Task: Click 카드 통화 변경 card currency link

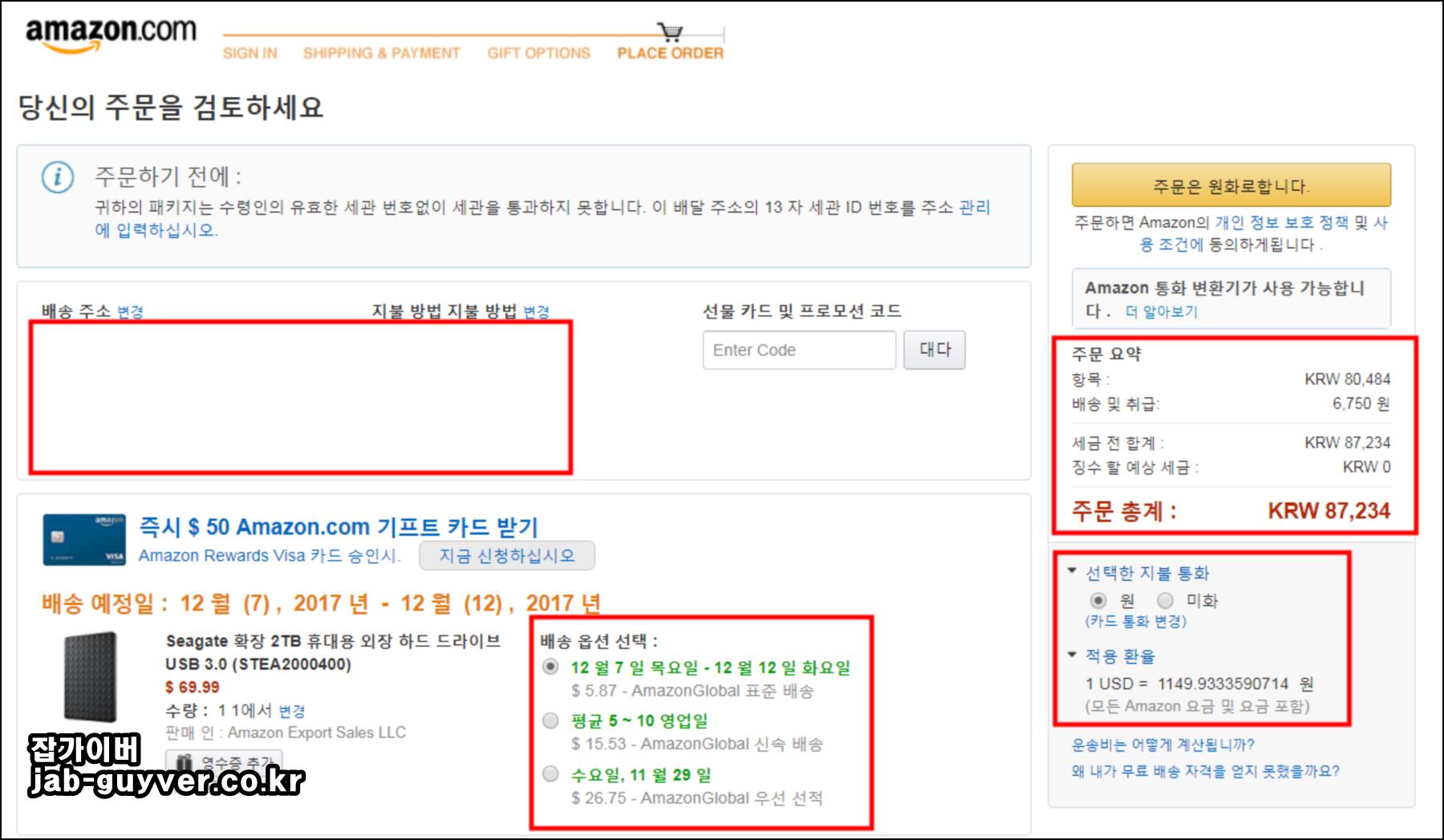Action: (x=1136, y=621)
